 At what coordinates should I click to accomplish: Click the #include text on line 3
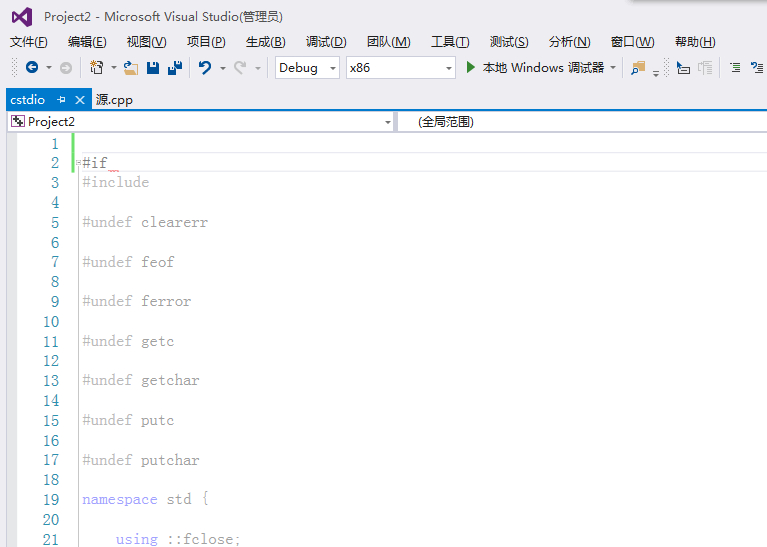pyautogui.click(x=116, y=182)
